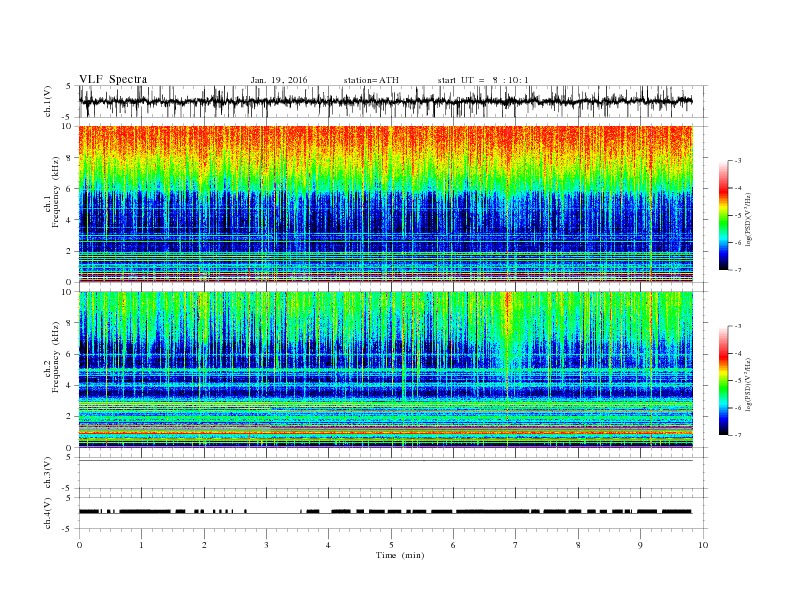Click the "7" tick on the time axis

point(516,545)
